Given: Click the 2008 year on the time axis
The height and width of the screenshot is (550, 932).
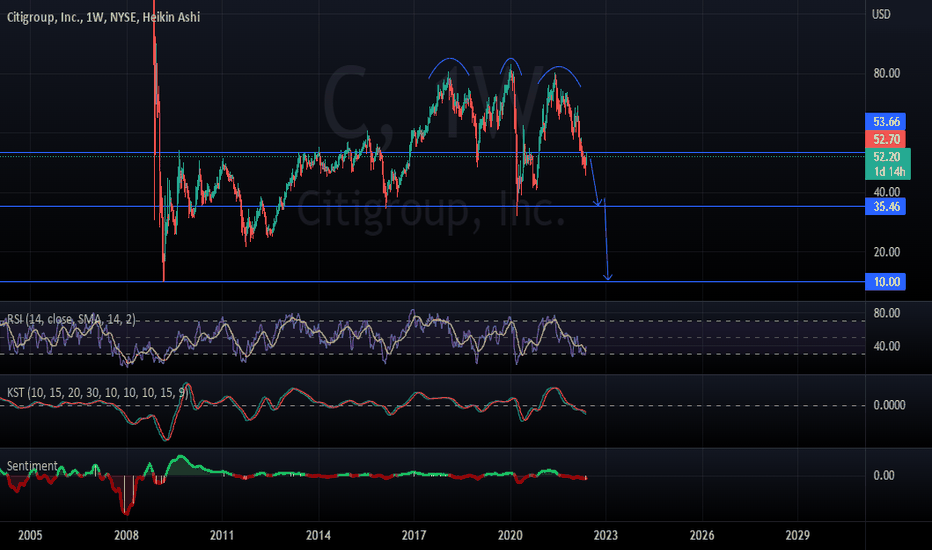Looking at the screenshot, I should point(126,535).
